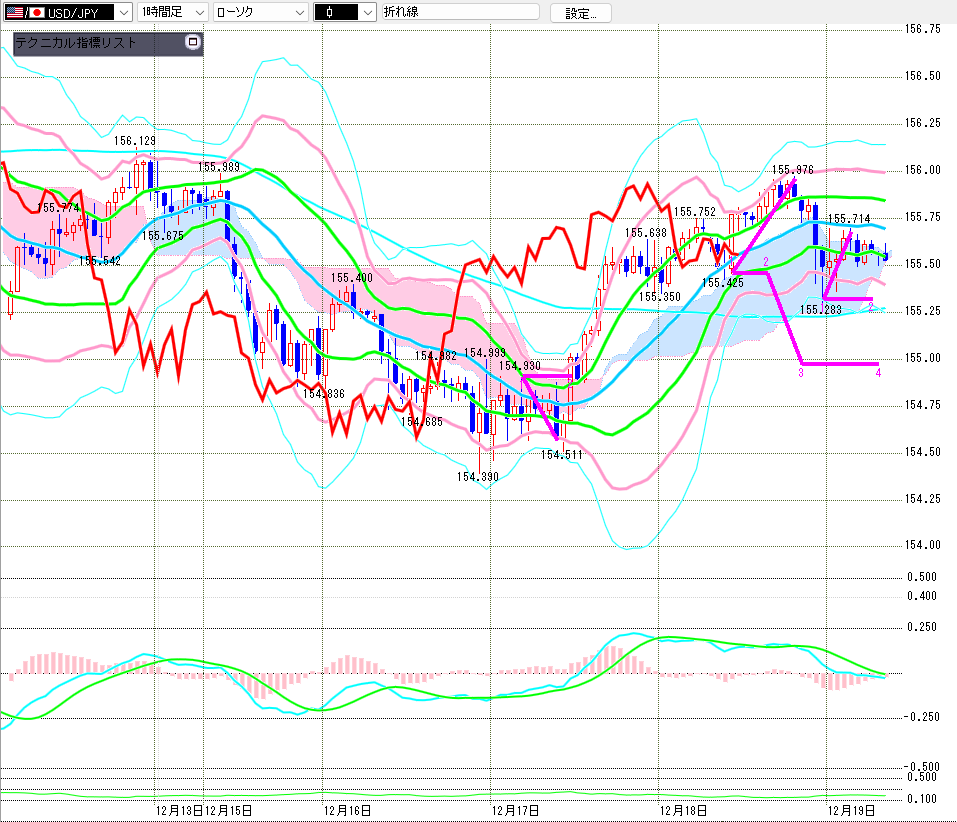Select the 154.390 low price label

coord(478,477)
